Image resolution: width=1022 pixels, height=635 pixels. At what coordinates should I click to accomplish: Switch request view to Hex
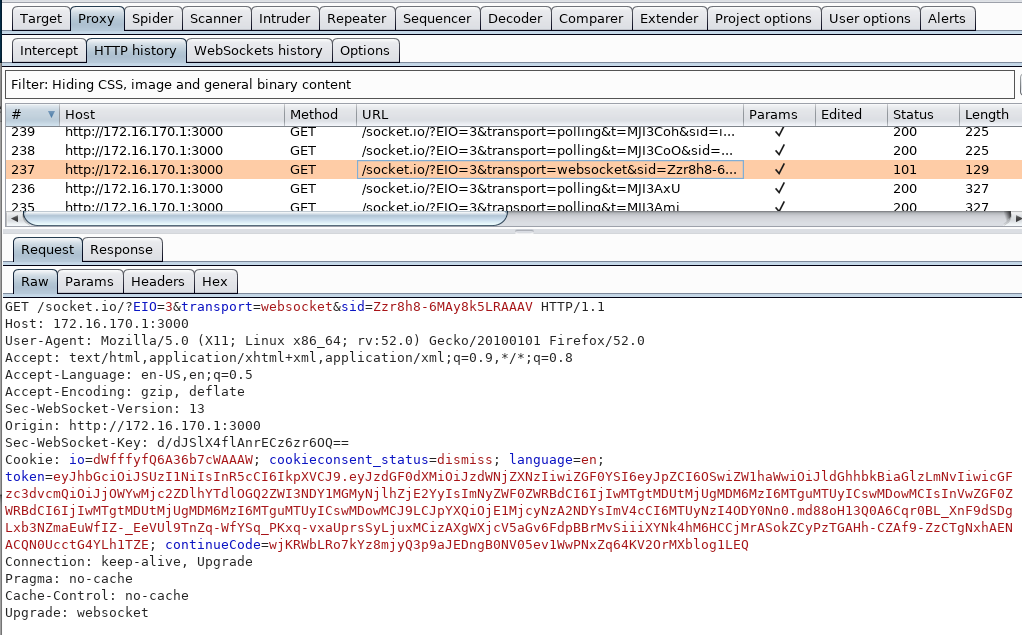pos(214,282)
